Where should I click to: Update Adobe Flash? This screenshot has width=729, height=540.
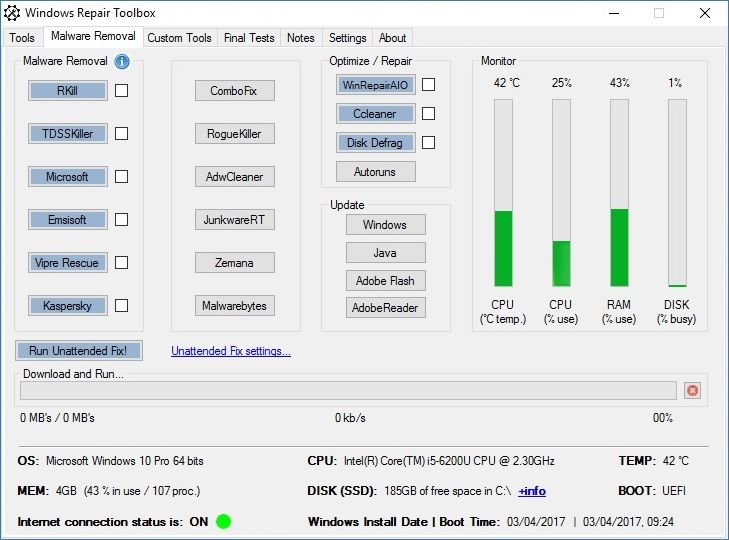coord(385,280)
